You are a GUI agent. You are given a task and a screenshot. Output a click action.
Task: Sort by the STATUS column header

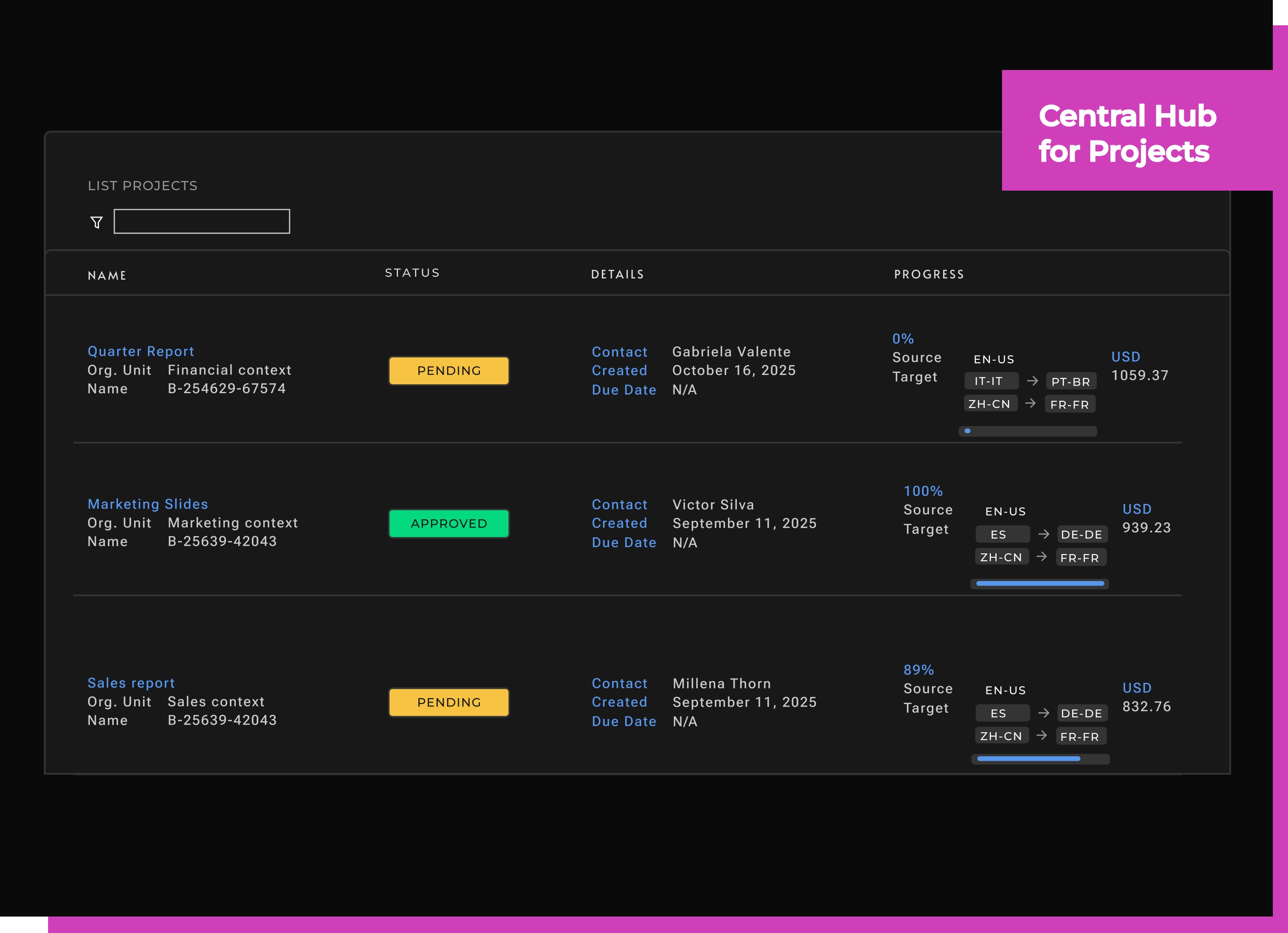pyautogui.click(x=412, y=273)
